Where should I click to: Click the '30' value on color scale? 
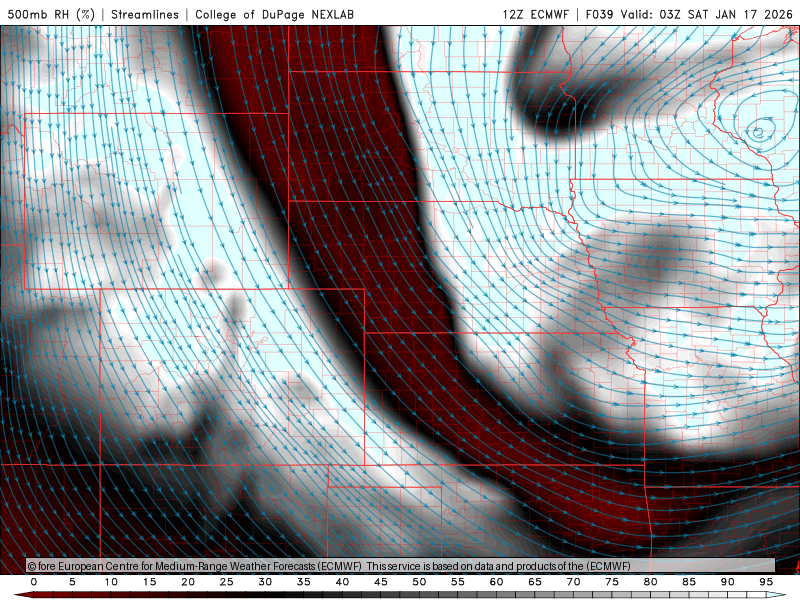pyautogui.click(x=265, y=582)
